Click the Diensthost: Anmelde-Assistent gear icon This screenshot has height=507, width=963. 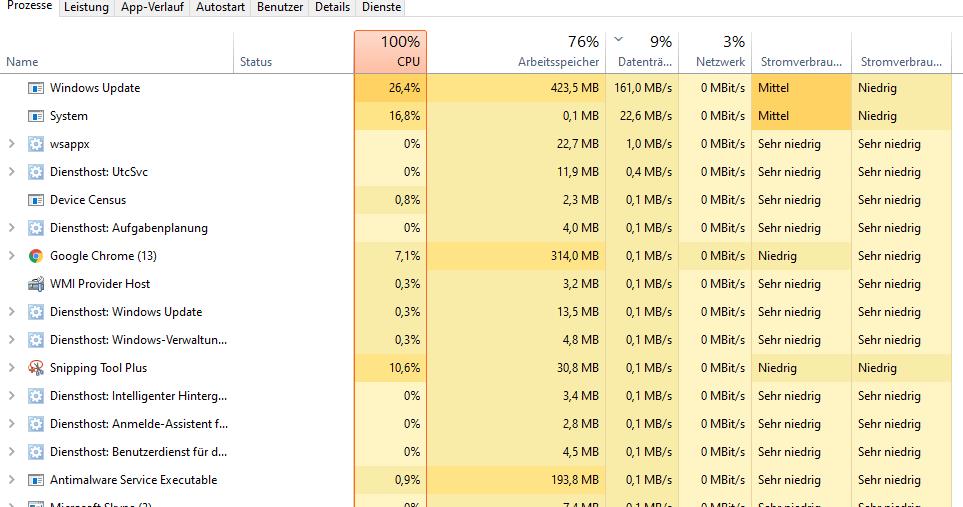tap(36, 424)
